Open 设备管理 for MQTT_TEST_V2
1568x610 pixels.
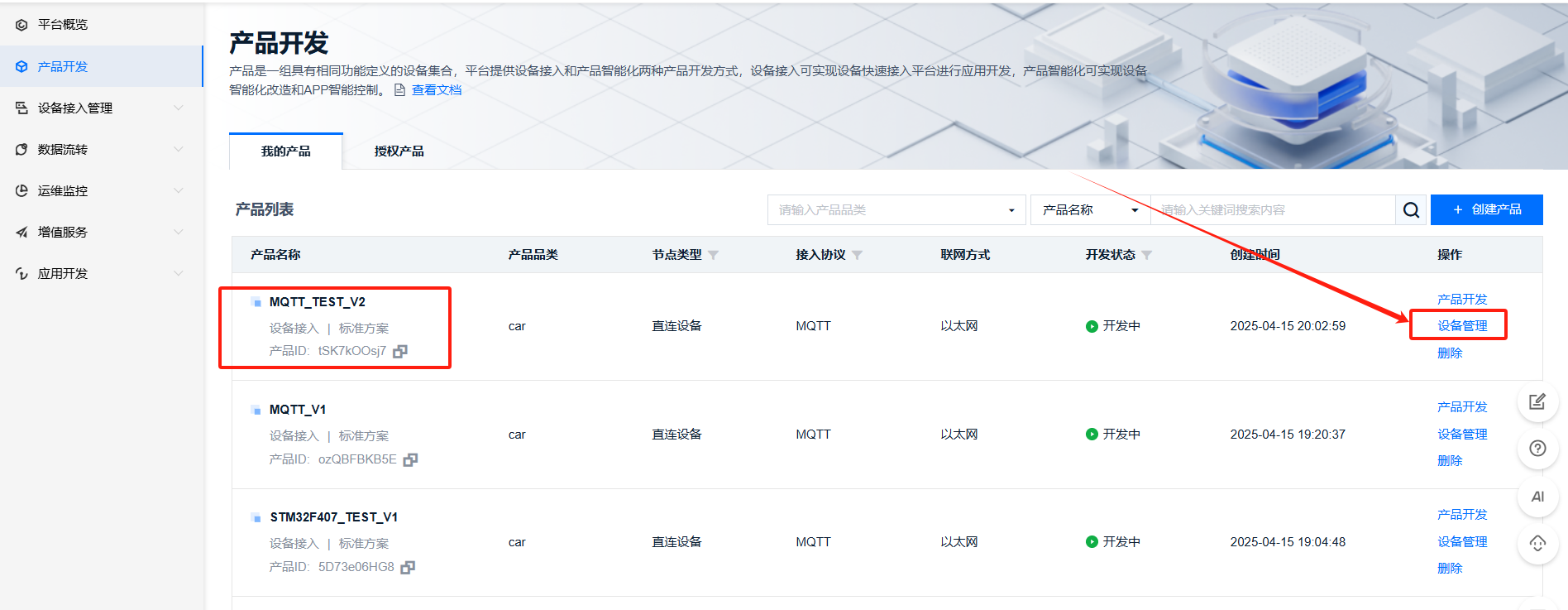(1462, 325)
